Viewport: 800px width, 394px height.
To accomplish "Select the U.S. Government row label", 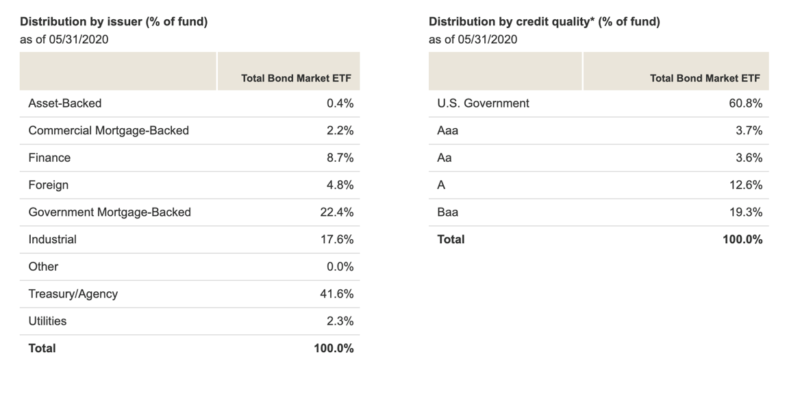I will 483,104.
